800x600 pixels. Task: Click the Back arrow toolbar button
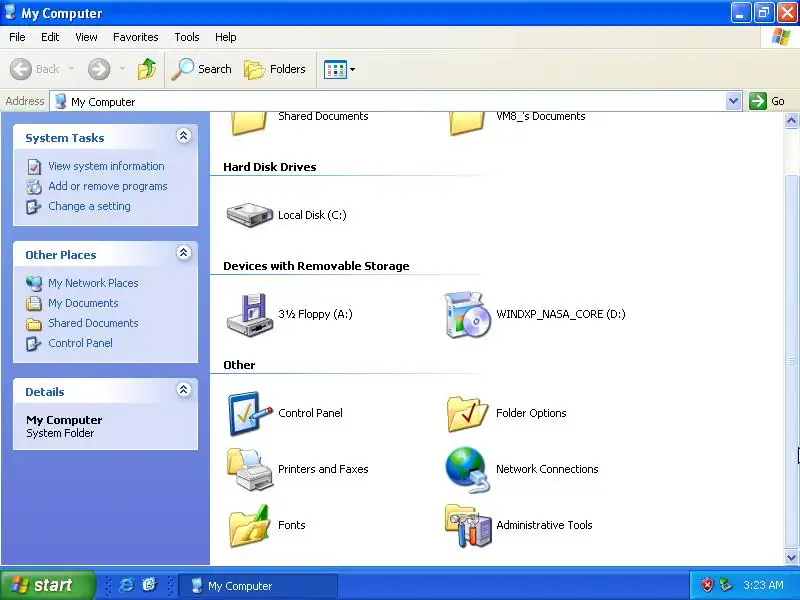[x=21, y=69]
